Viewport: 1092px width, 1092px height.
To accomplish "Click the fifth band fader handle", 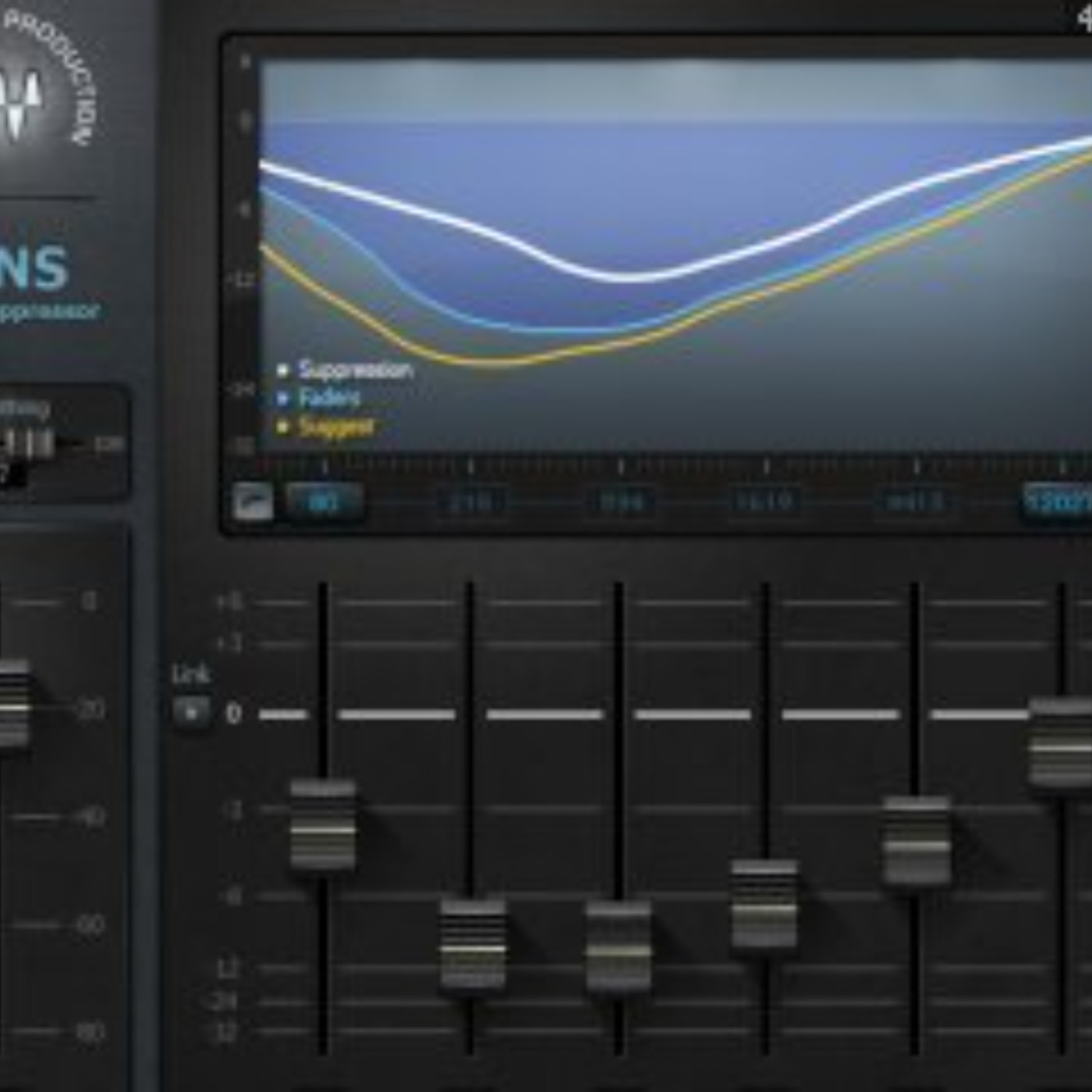I will (916, 841).
